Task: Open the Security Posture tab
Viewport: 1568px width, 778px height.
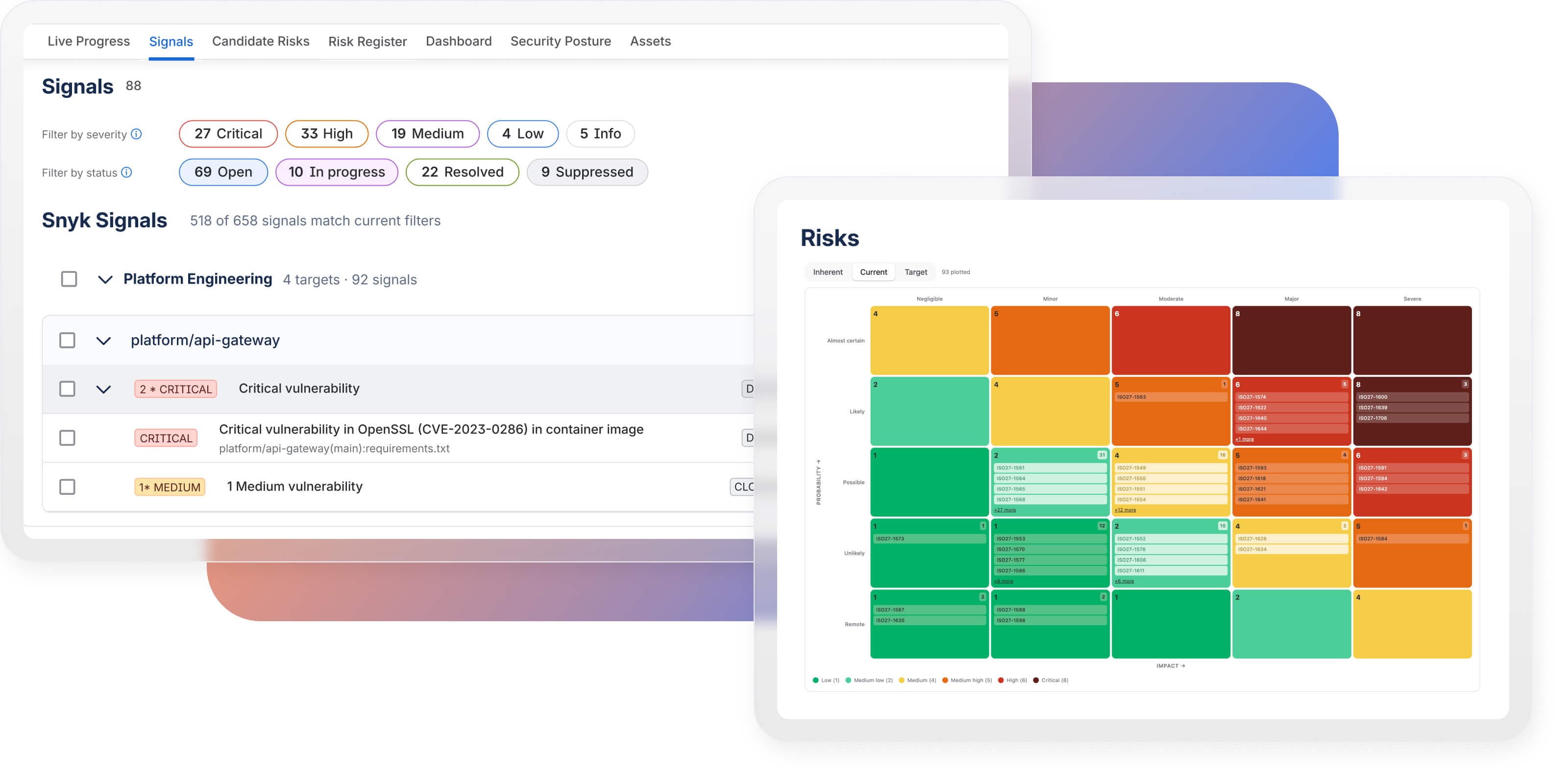Action: (561, 41)
